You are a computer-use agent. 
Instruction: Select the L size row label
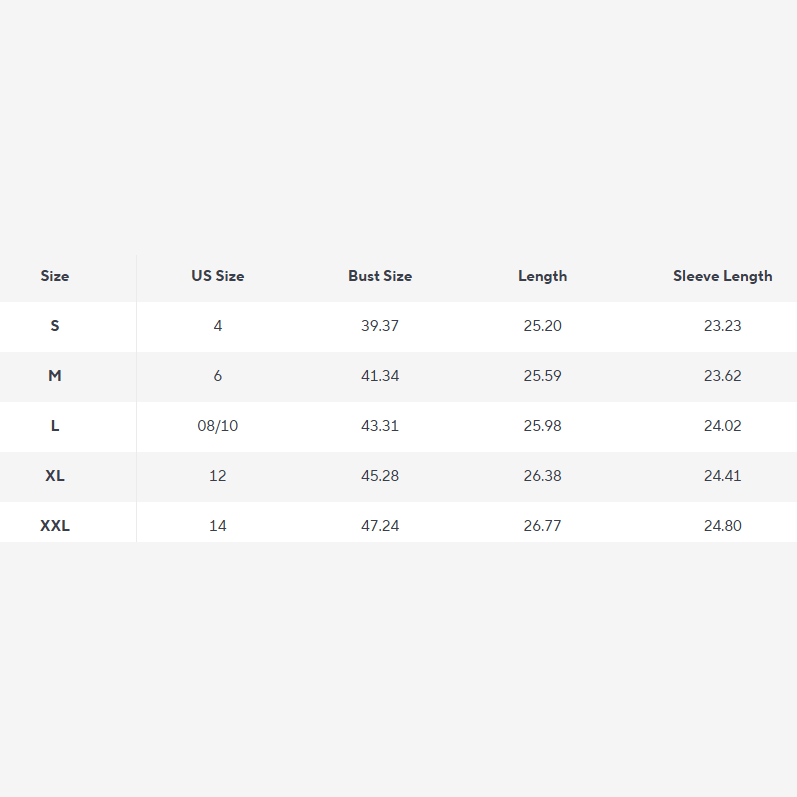point(55,426)
